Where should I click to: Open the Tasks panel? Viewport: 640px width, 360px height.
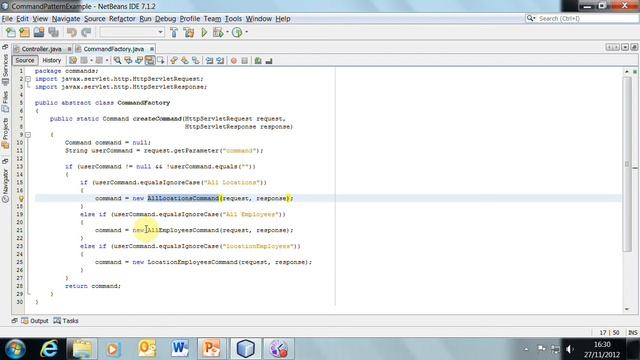coord(66,321)
